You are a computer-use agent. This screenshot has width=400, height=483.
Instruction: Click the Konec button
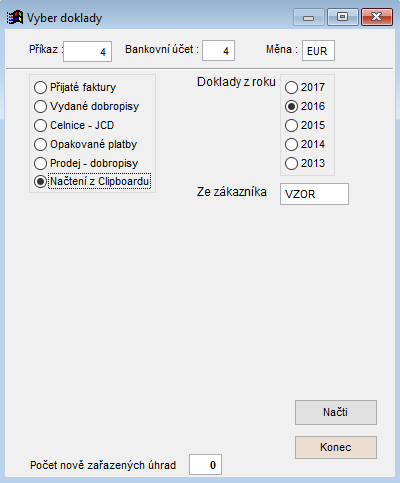336,447
